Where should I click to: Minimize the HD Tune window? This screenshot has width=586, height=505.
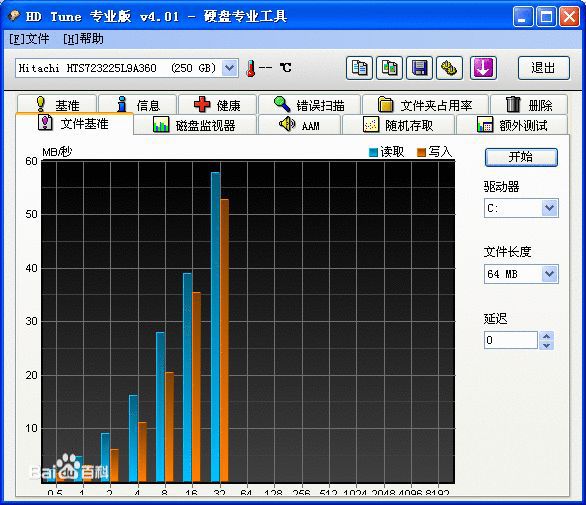click(523, 17)
